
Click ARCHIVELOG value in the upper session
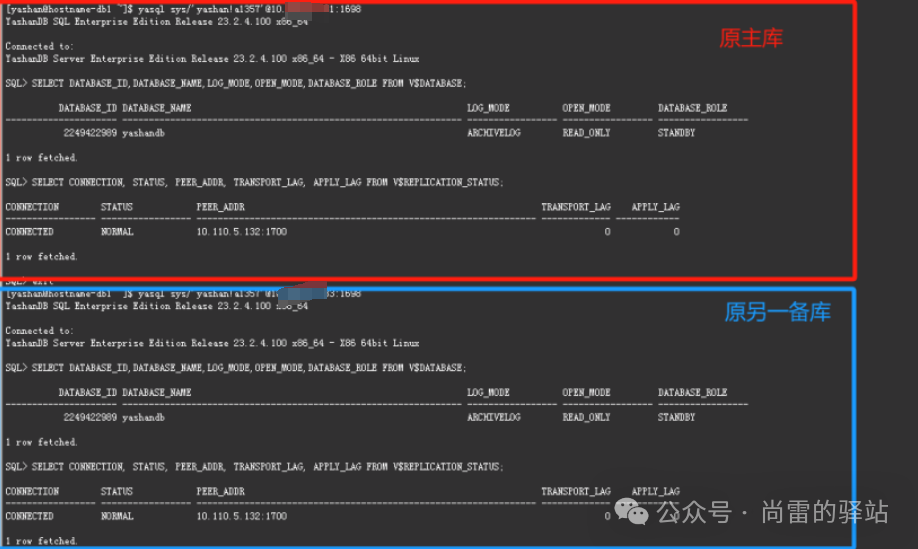tap(494, 133)
